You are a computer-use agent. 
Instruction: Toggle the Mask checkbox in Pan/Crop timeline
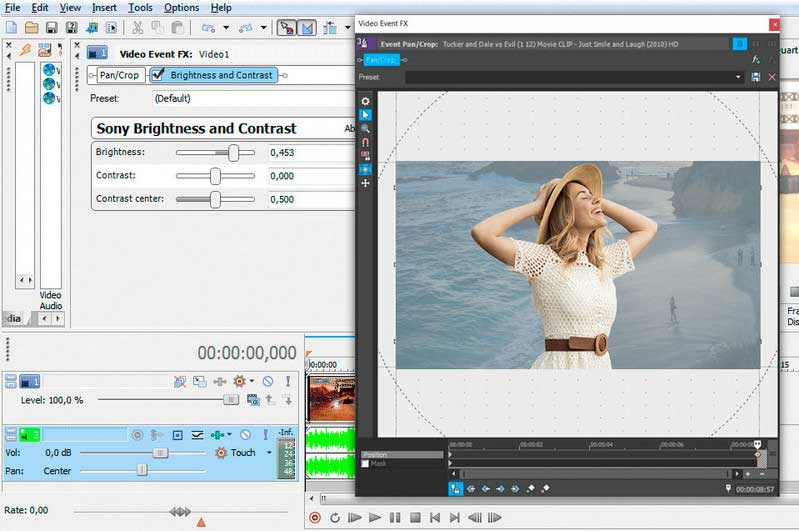(365, 464)
